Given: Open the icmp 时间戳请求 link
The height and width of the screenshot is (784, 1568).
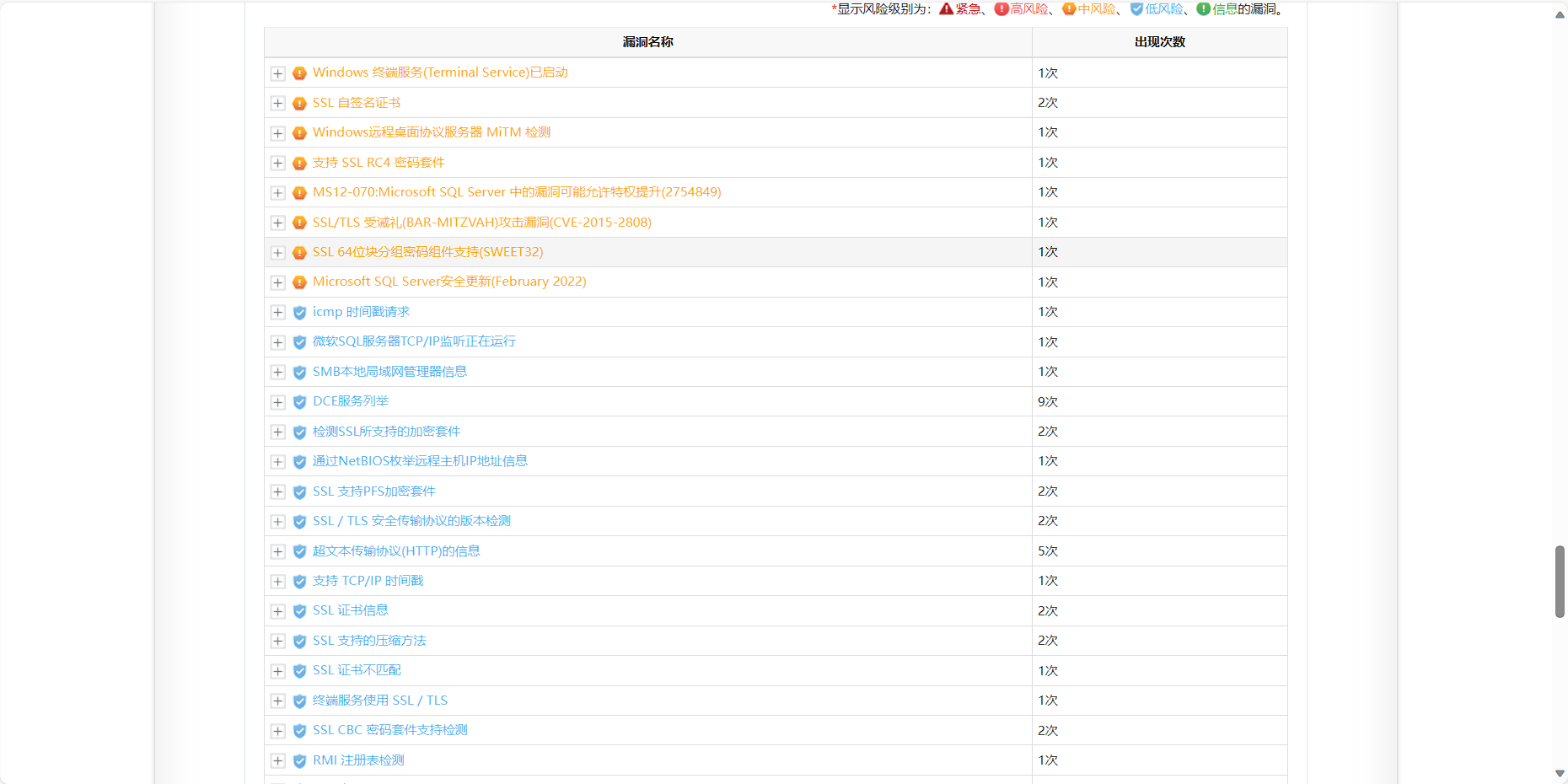Looking at the screenshot, I should [x=361, y=312].
